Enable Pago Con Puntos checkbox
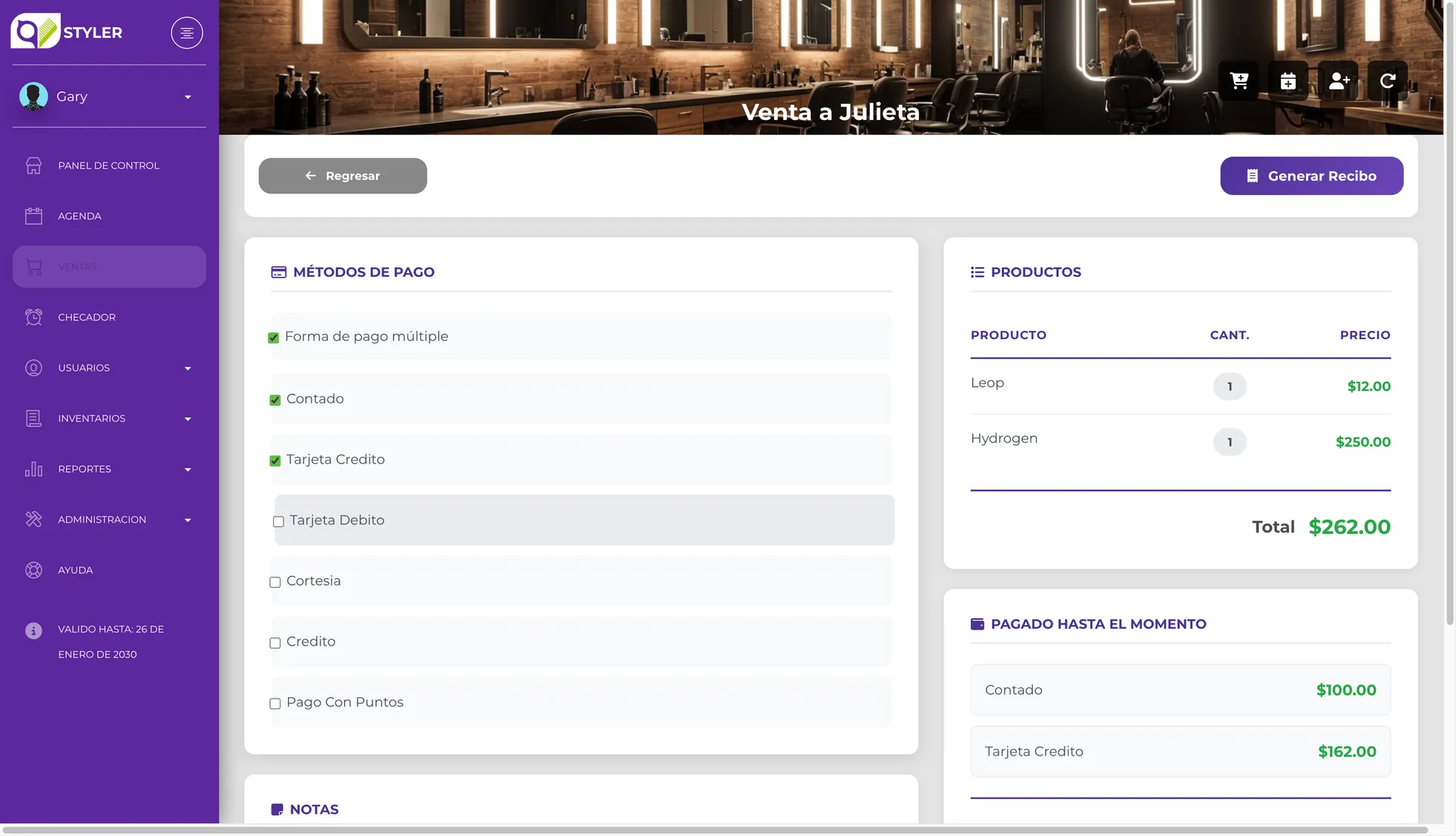This screenshot has width=1456, height=836. pos(275,703)
